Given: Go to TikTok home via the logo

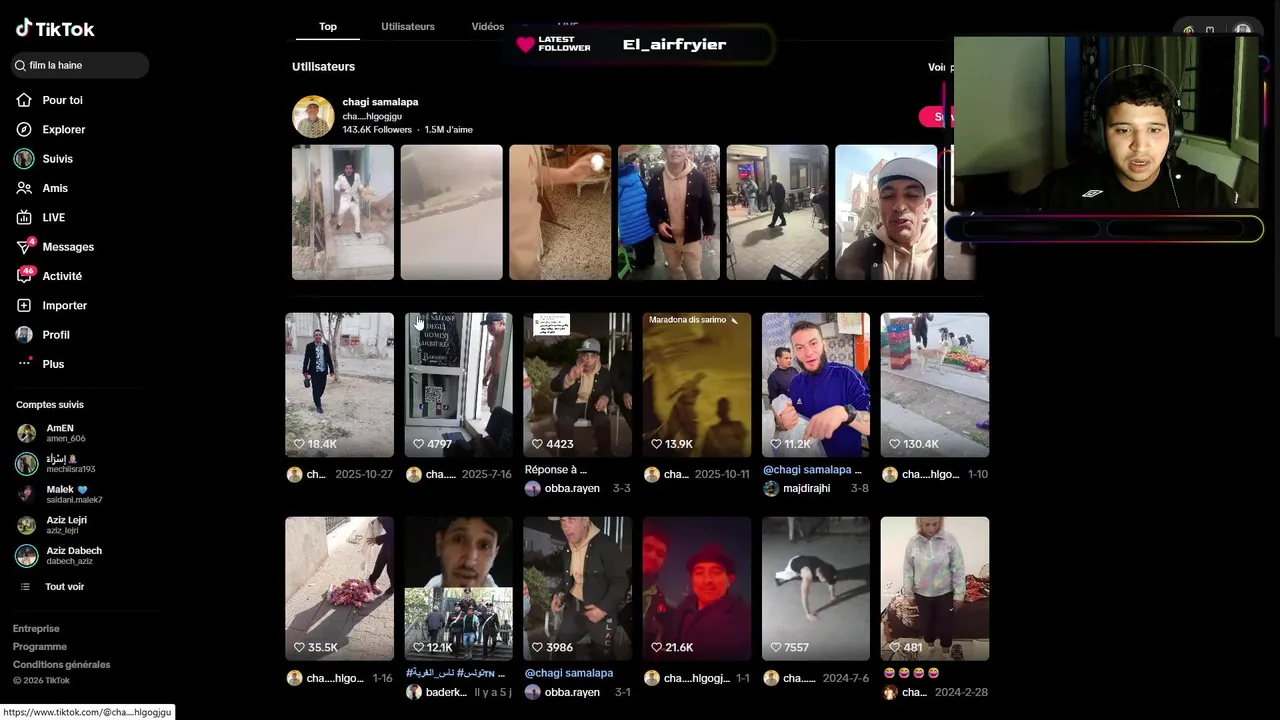Looking at the screenshot, I should tap(55, 29).
